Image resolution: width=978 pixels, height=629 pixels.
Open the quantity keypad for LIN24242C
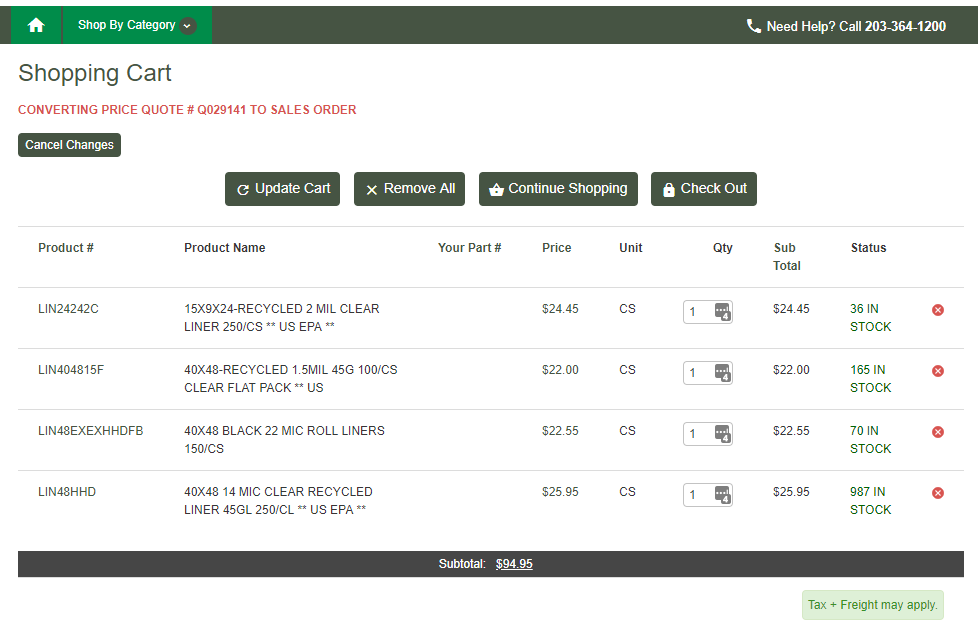[725, 311]
